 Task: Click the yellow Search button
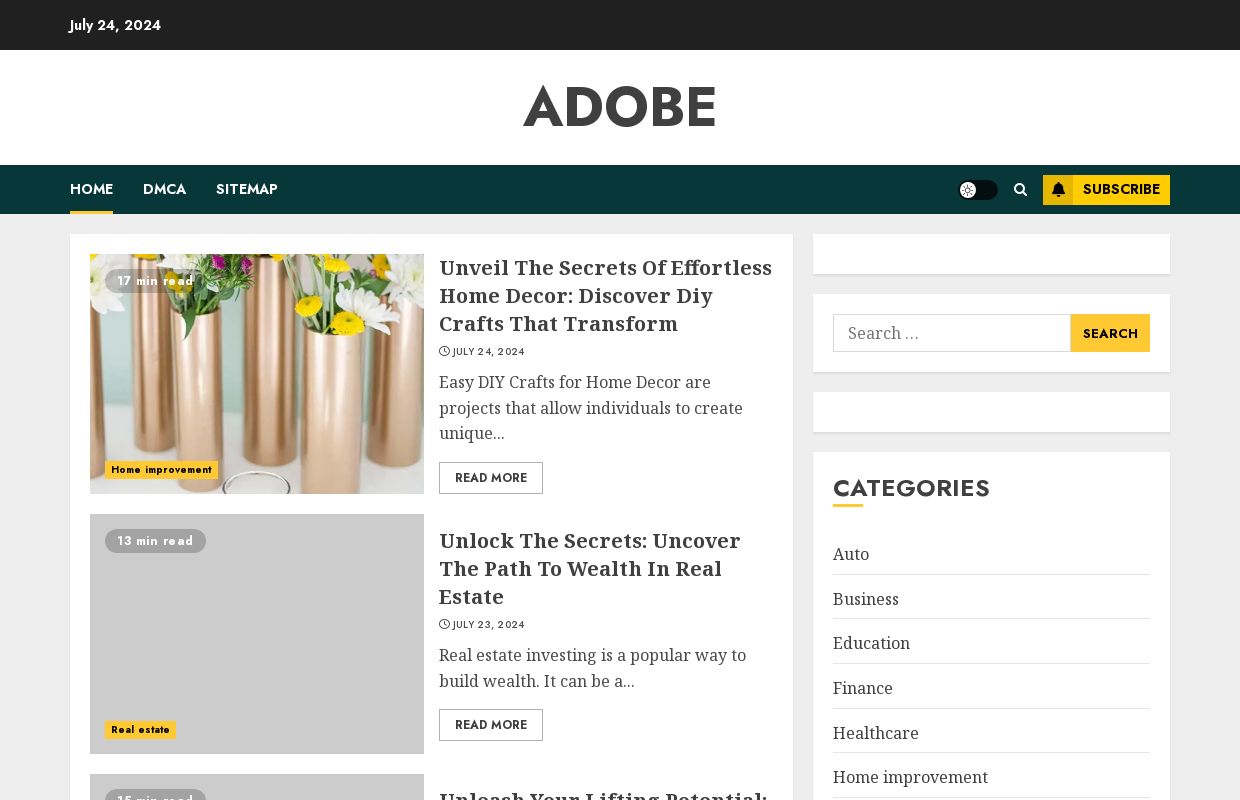point(1110,333)
